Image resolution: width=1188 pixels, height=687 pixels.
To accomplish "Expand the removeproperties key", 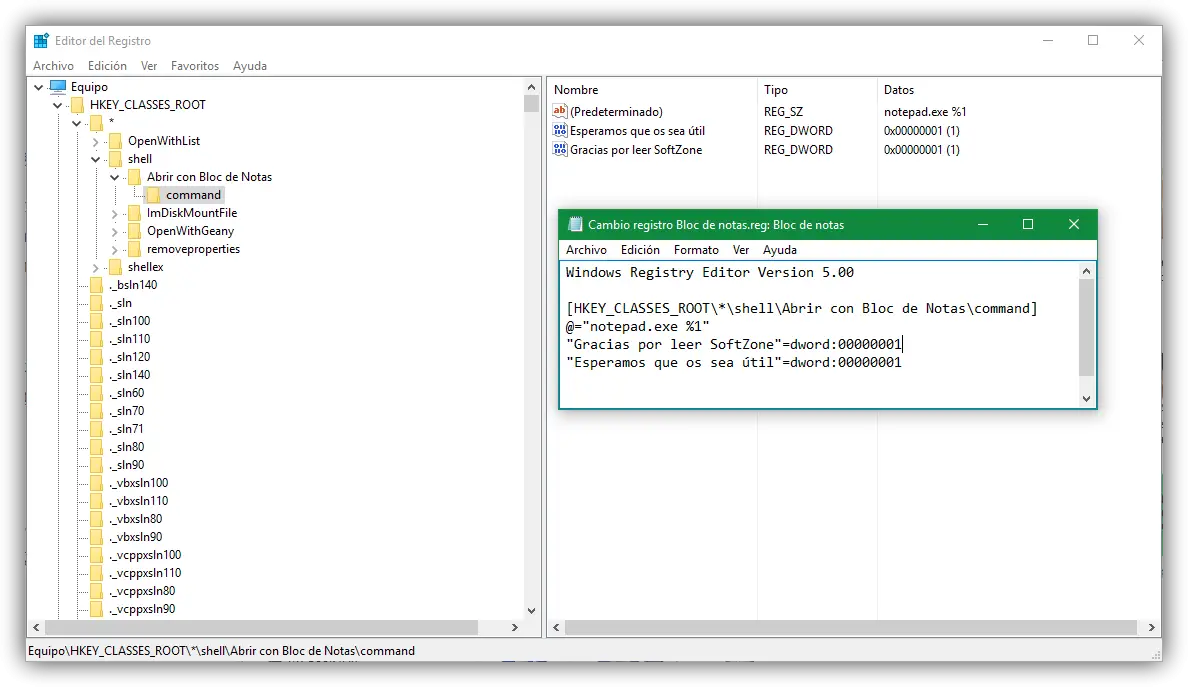I will (114, 250).
